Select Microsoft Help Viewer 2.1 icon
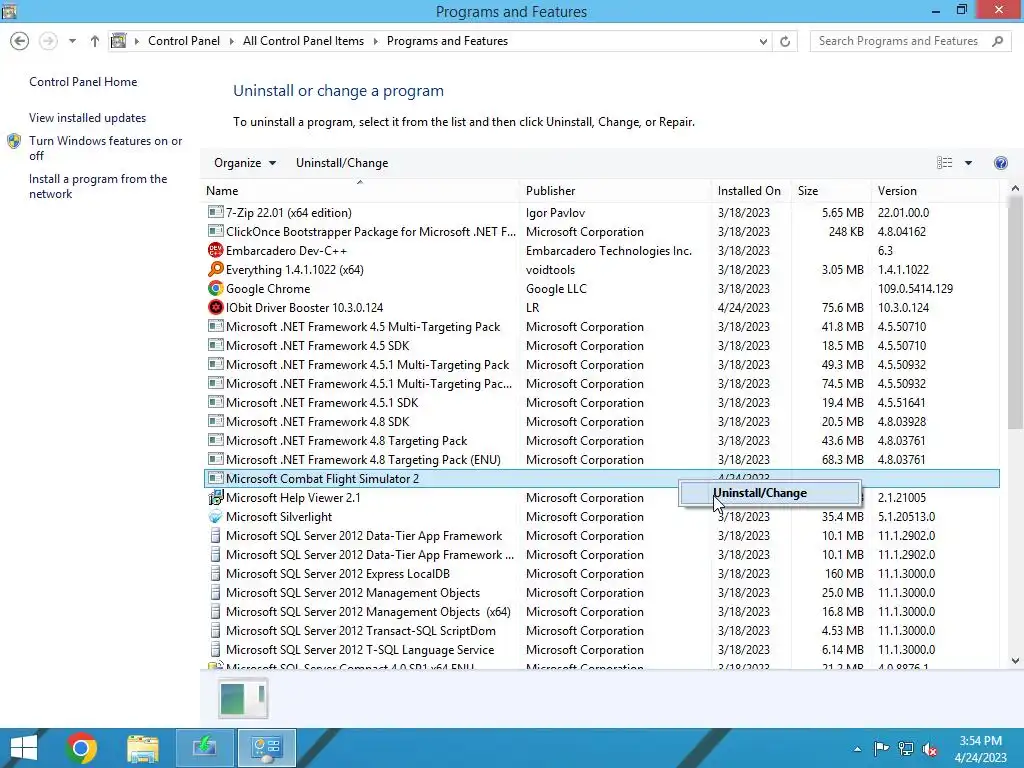Screen dimensions: 1024x768 215,498
